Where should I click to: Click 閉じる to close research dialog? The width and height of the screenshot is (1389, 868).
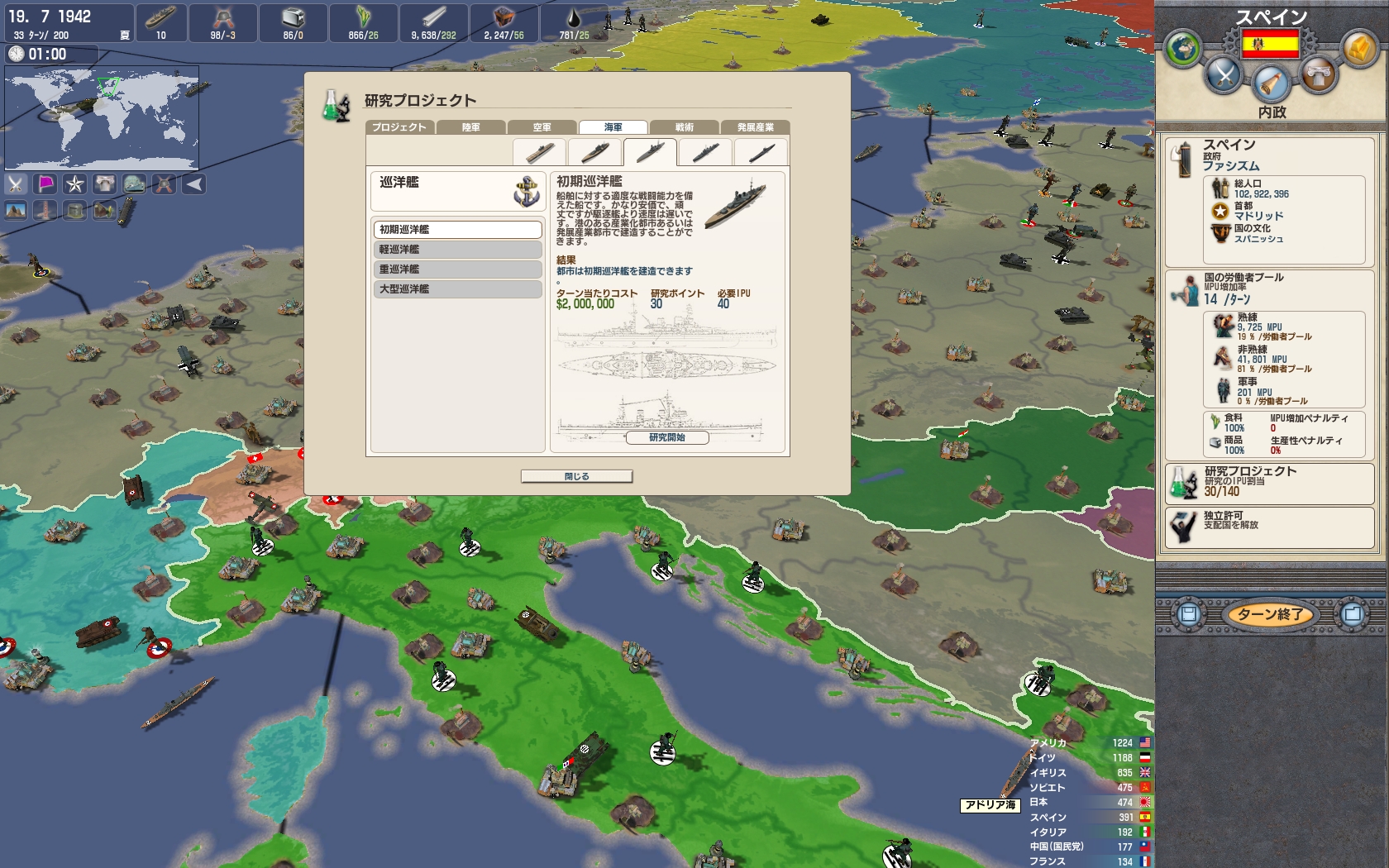pos(576,476)
